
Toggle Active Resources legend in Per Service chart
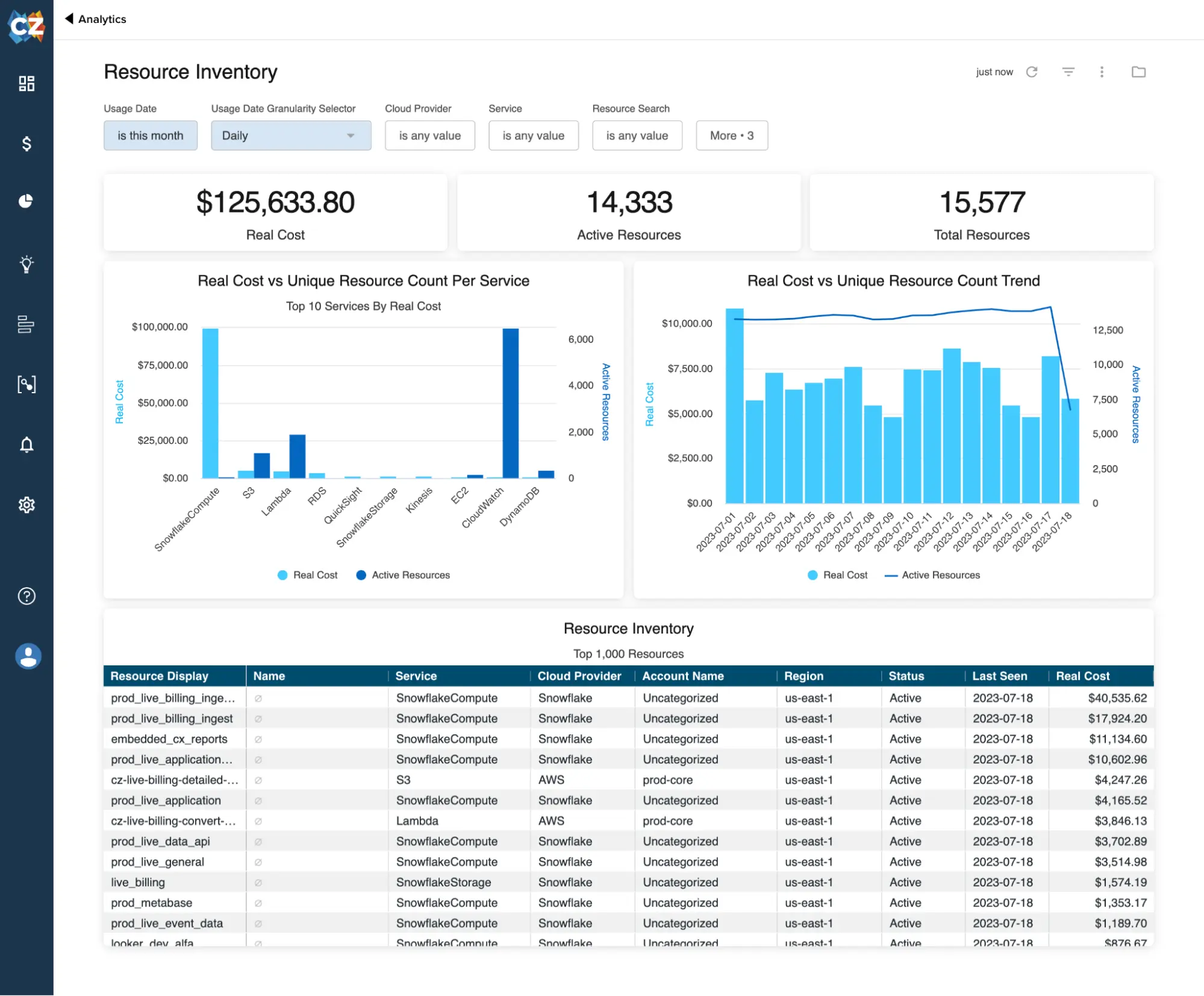403,575
